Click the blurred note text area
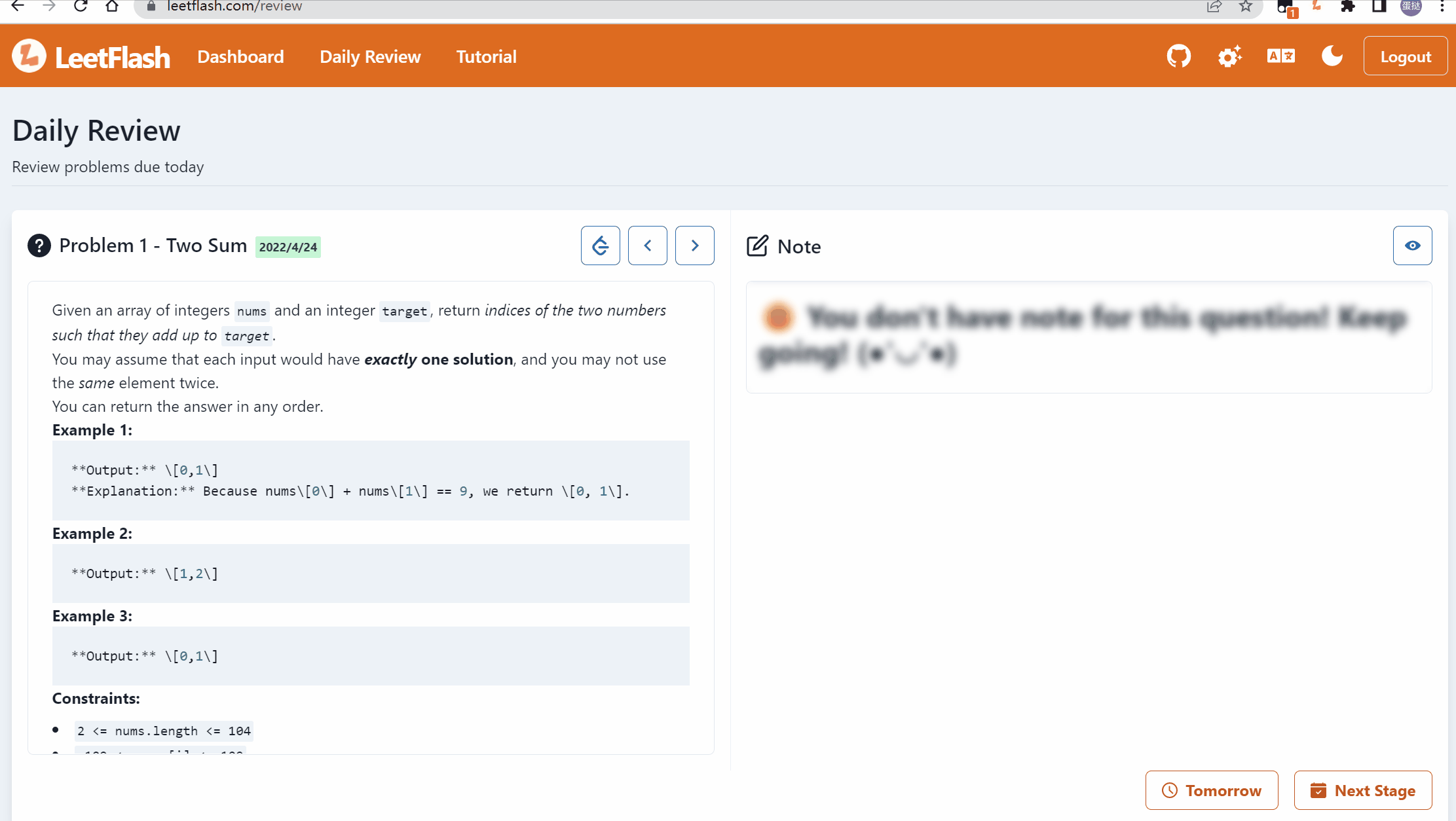Screen dimensions: 1456x821 (1088, 337)
